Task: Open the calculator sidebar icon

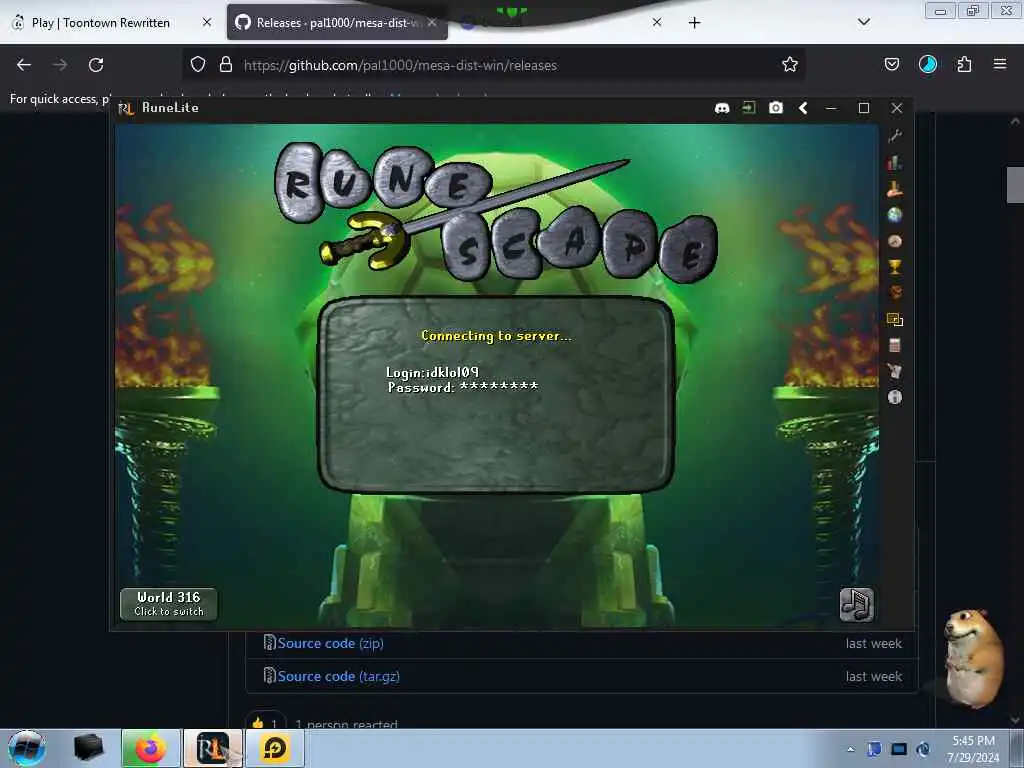Action: pos(895,345)
